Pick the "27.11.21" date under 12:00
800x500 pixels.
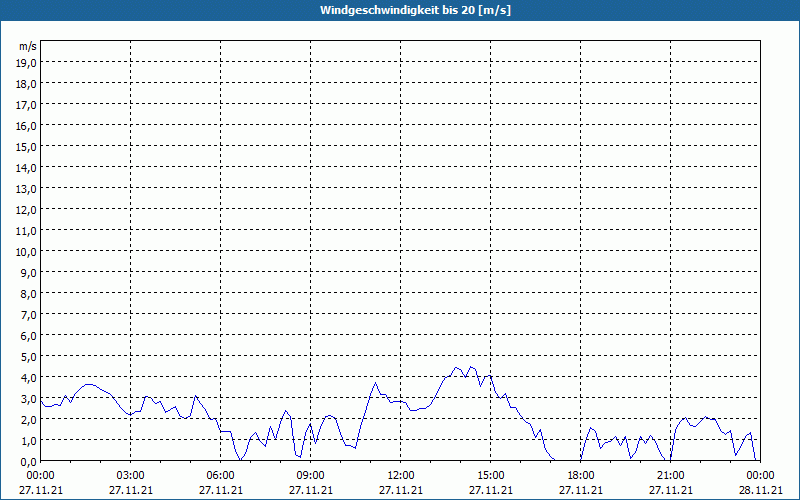401,490
